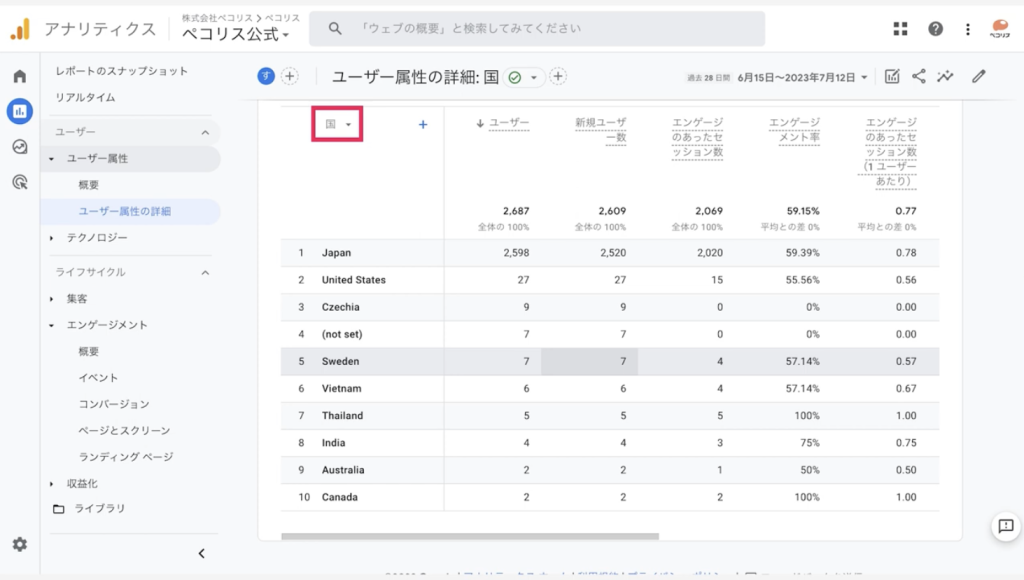The height and width of the screenshot is (580, 1024).
Task: Add secondary dimension plus button
Action: click(423, 124)
